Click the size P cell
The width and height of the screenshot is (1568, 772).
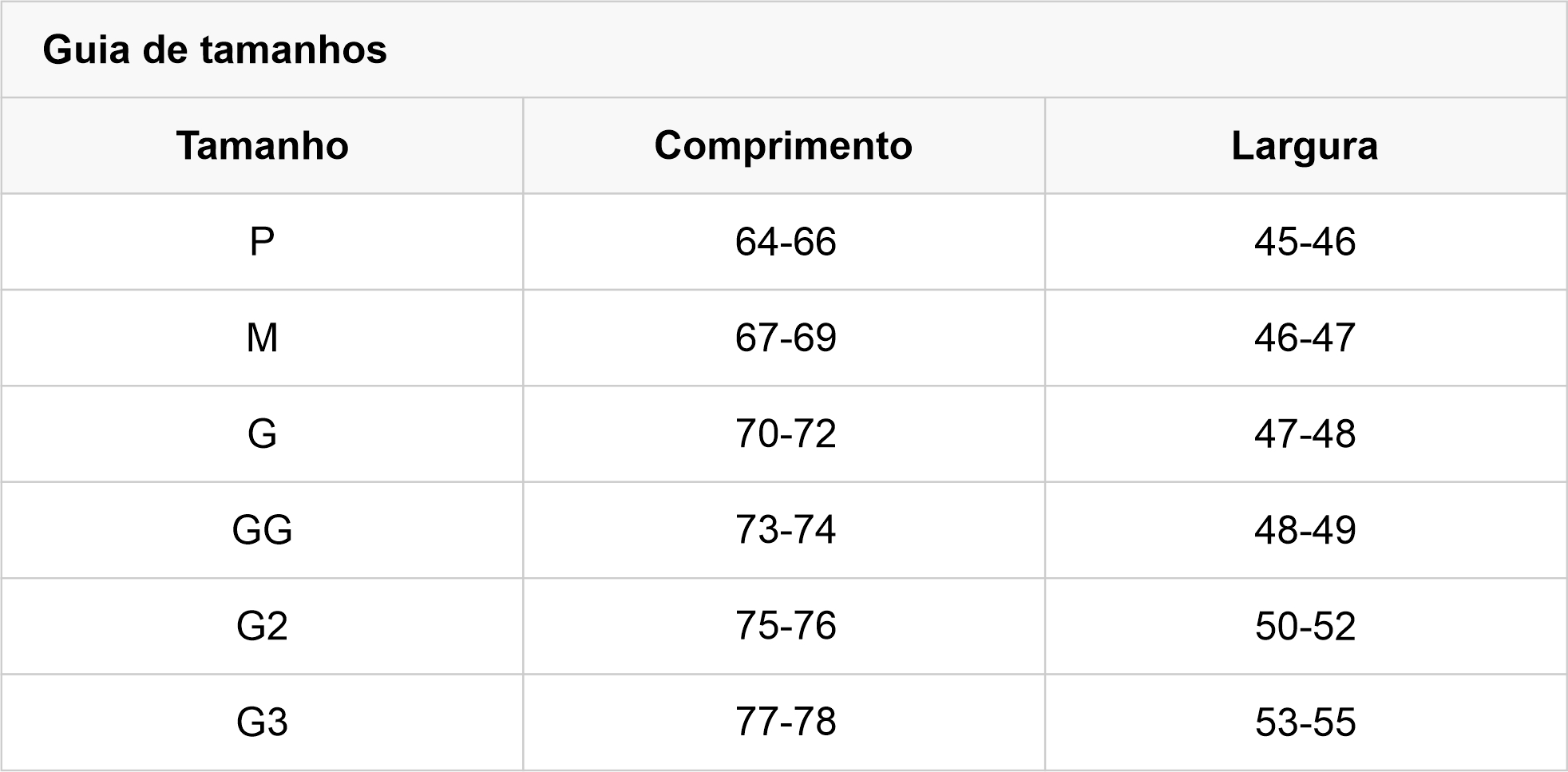click(x=262, y=242)
